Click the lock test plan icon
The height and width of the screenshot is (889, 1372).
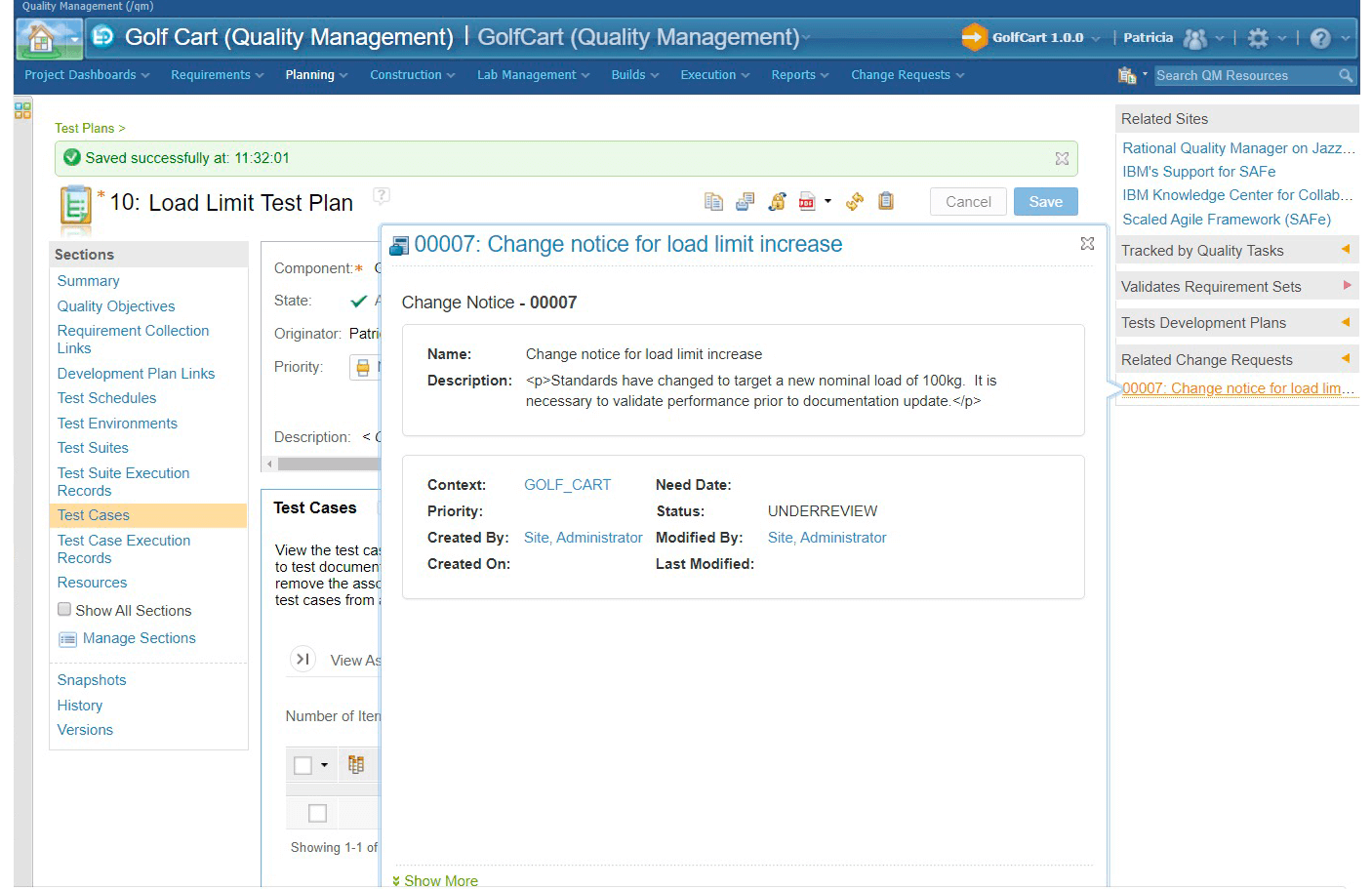(x=777, y=201)
